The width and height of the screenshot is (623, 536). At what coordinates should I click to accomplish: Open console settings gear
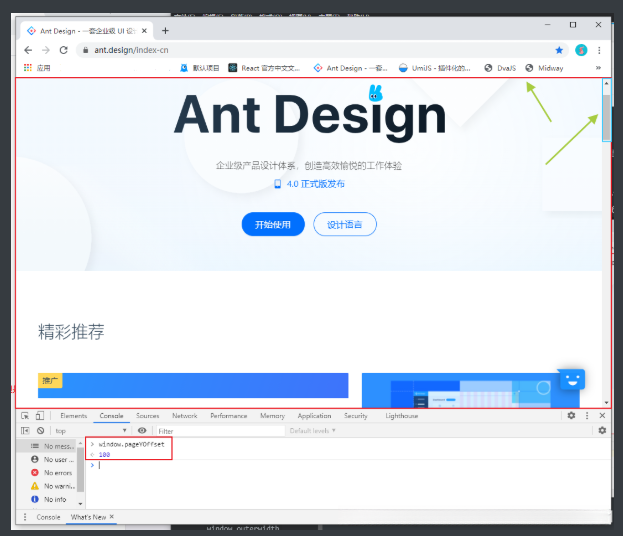click(602, 431)
